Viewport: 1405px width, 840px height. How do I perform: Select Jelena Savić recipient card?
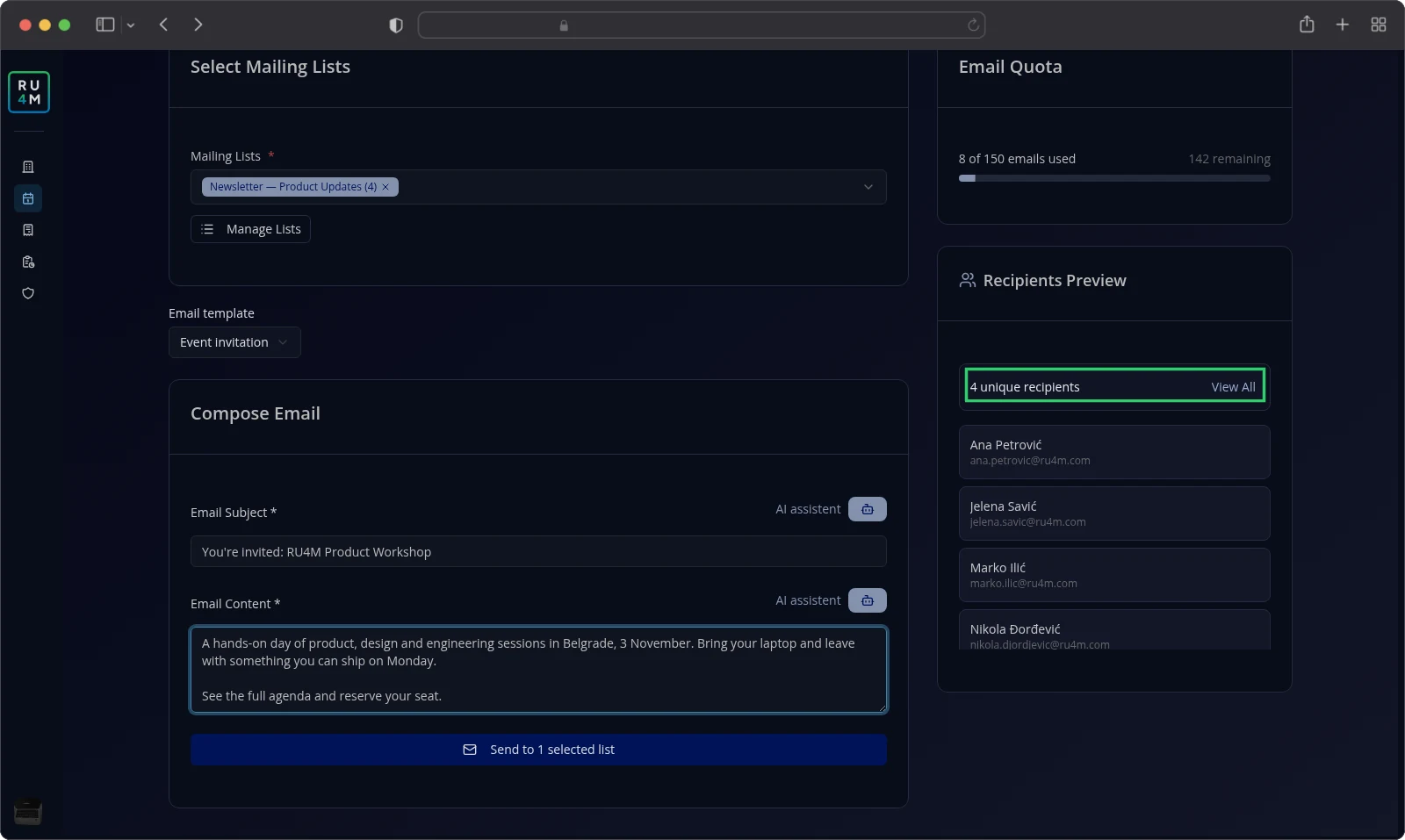(1114, 513)
